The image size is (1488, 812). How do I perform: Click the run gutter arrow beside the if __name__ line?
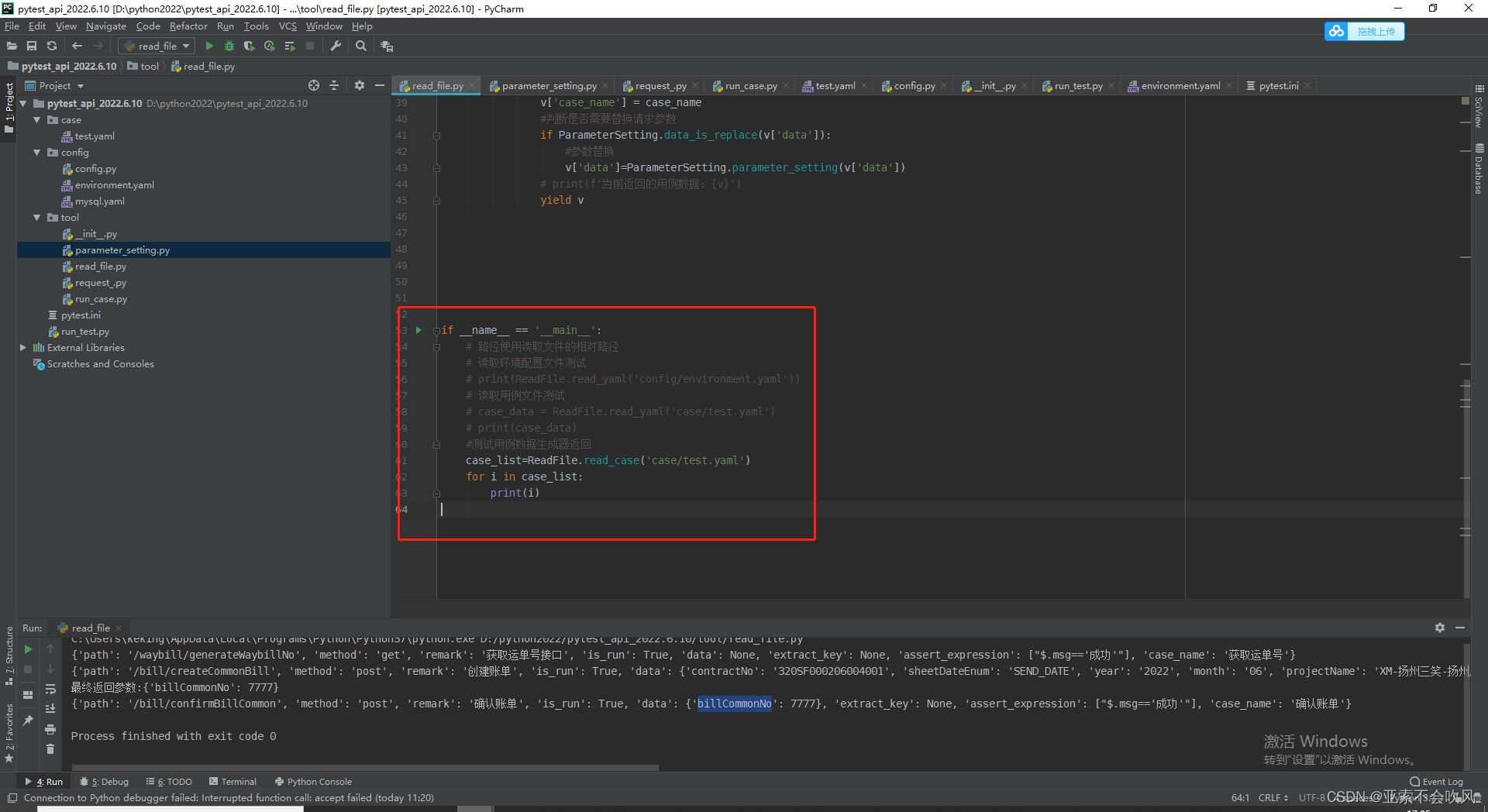[x=418, y=330]
